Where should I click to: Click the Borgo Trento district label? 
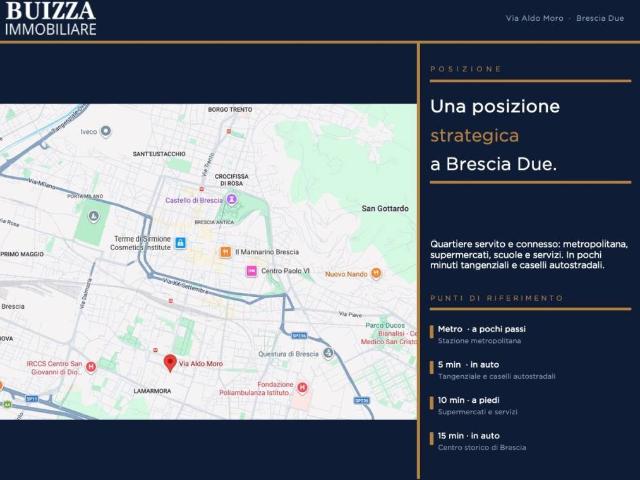coord(230,110)
